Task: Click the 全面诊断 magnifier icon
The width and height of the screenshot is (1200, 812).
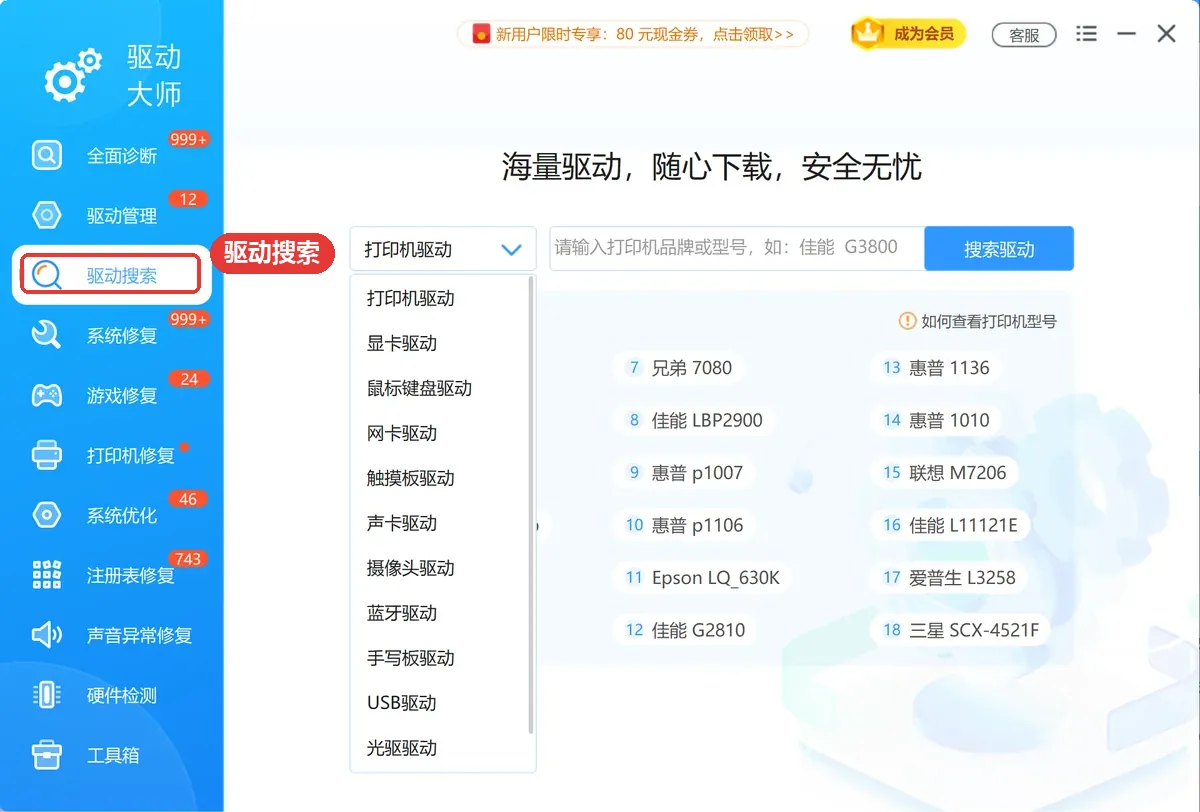Action: [x=47, y=155]
